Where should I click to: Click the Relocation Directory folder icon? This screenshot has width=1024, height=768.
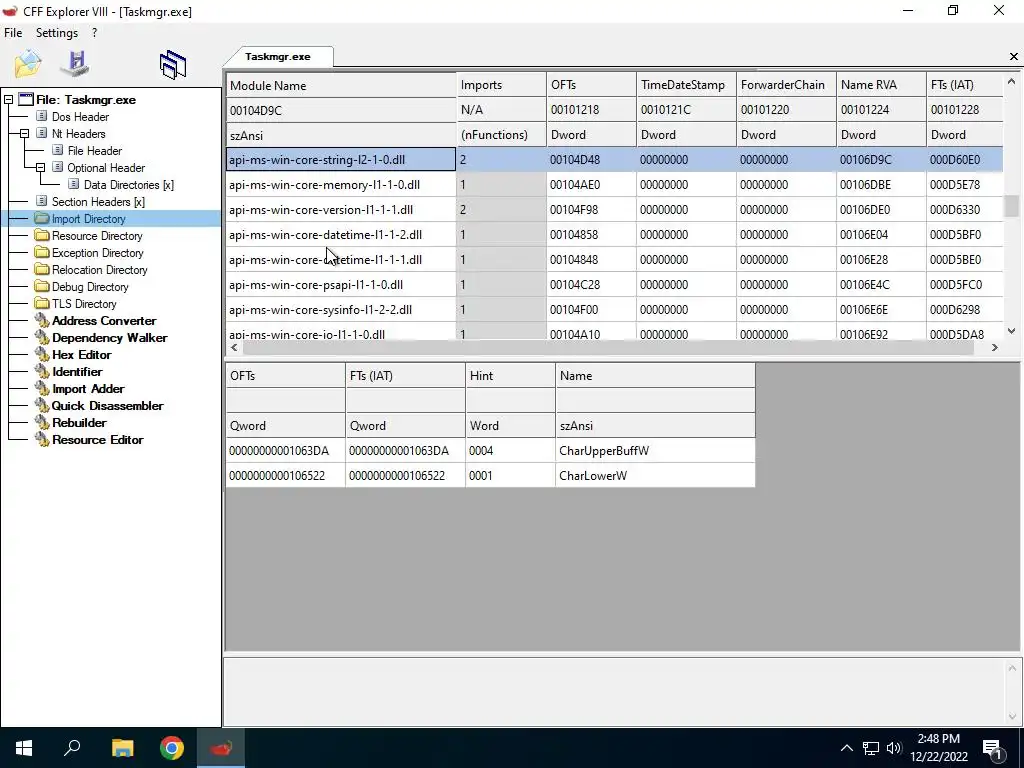tap(42, 269)
